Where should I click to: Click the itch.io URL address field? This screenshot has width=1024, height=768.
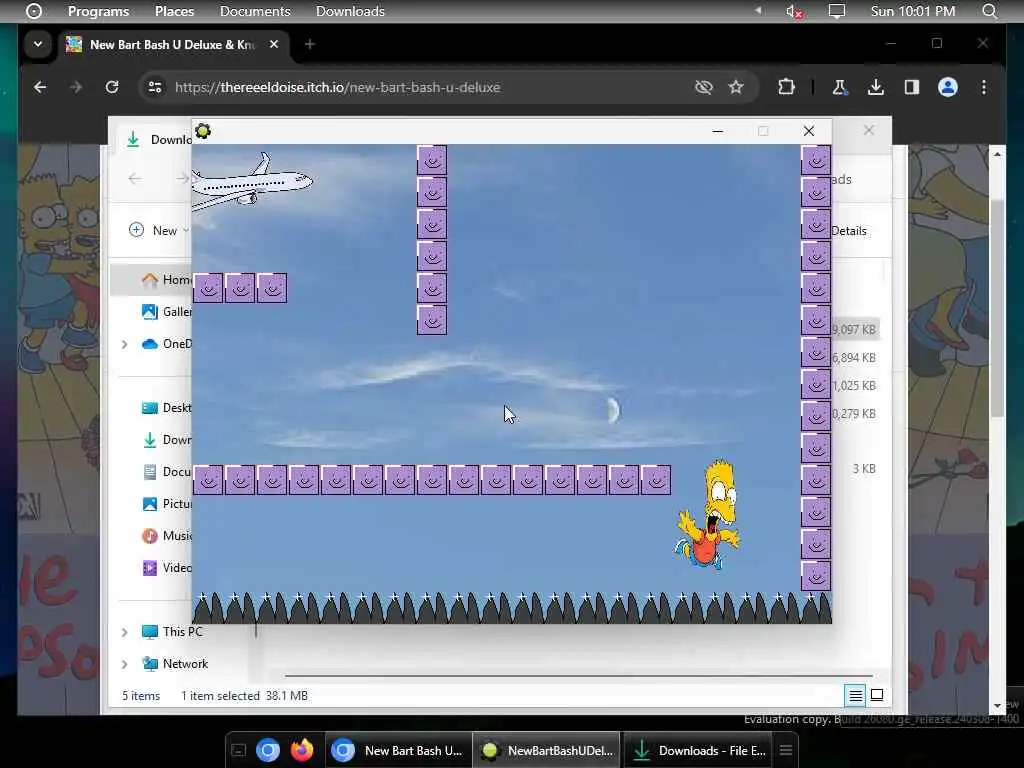337,87
